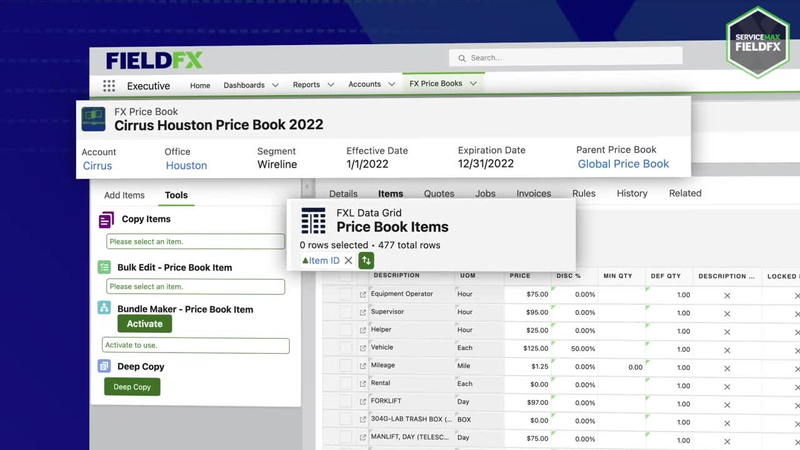Select the Vehicle row checkbox
Image resolution: width=800 pixels, height=450 pixels.
click(346, 348)
